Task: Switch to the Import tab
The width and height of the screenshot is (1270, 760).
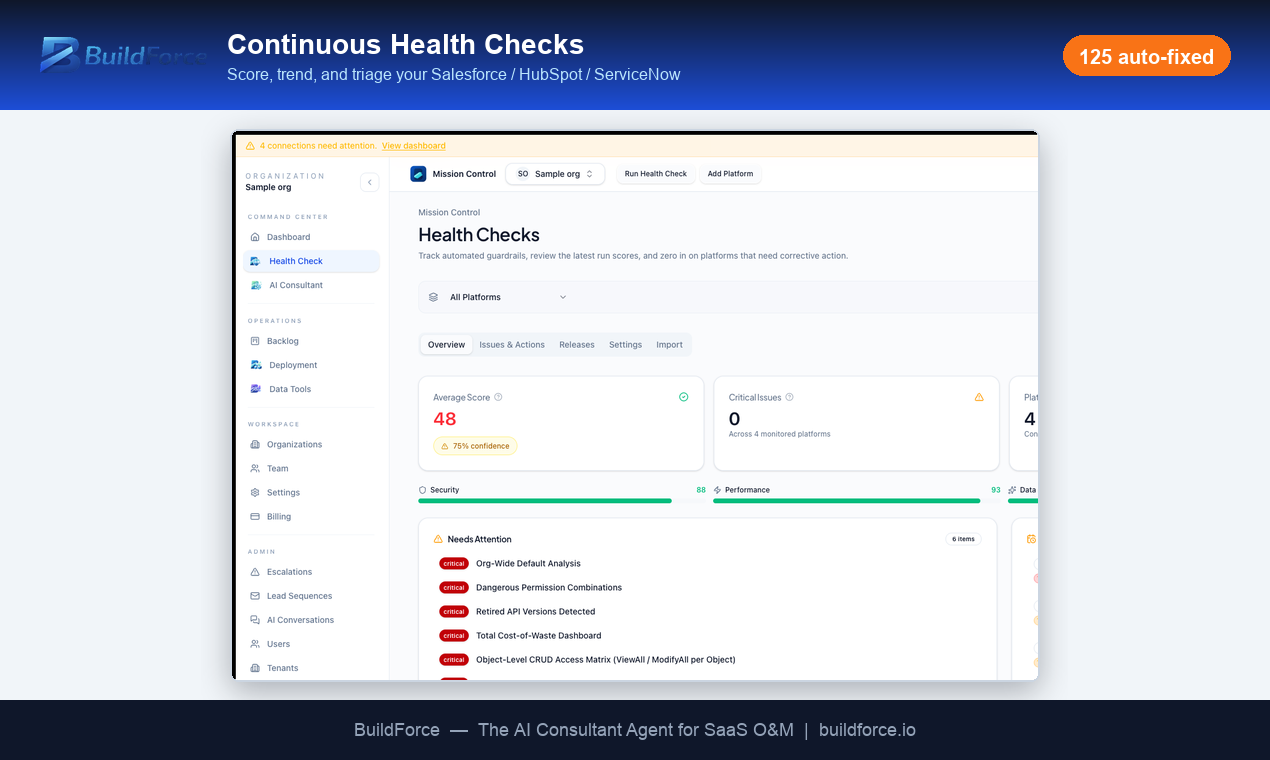Action: coord(670,345)
